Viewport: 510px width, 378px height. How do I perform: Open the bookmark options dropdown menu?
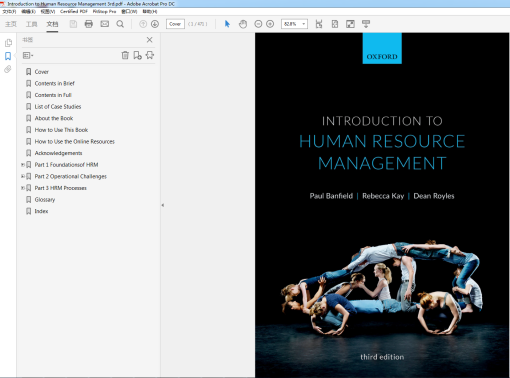tap(28, 55)
